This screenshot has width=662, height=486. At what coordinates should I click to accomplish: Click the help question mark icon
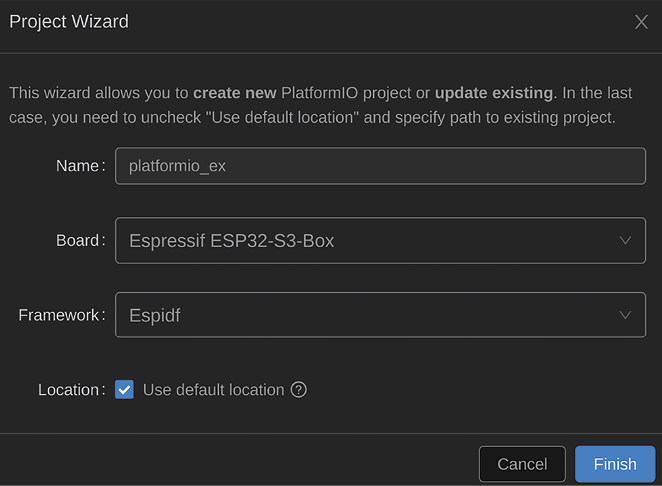pos(298,390)
